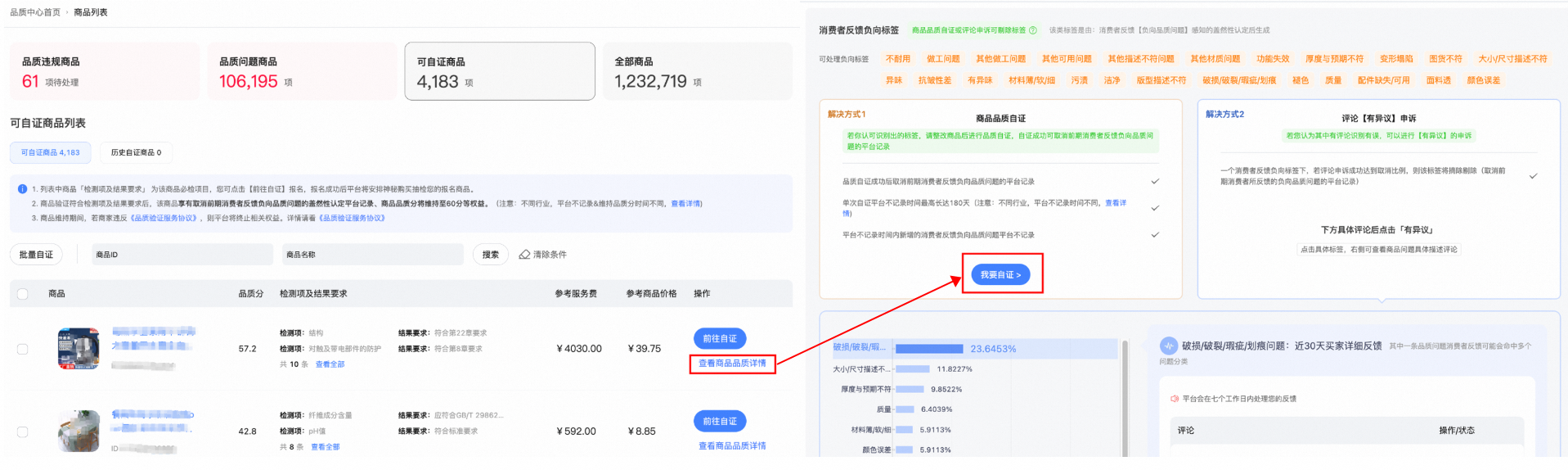1568x470 pixels.
Task: Select the 其他可用问题 tag
Action: tap(1067, 59)
